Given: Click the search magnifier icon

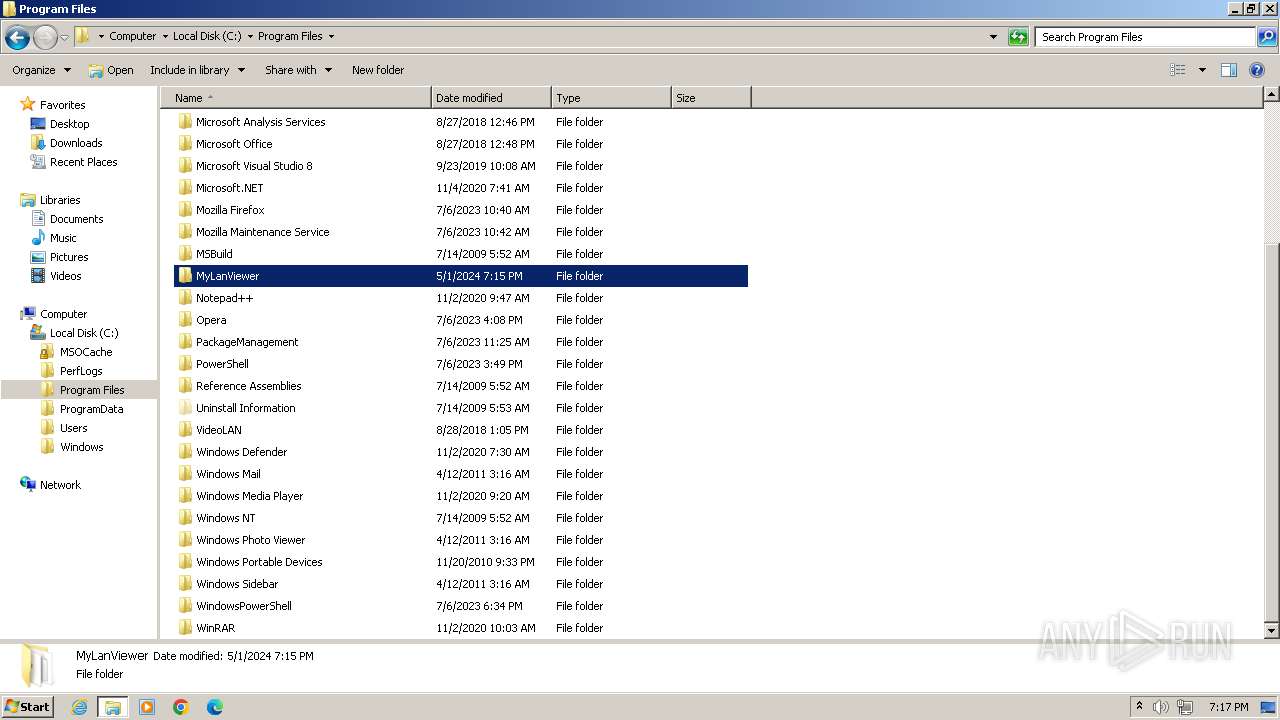Looking at the screenshot, I should click(1267, 37).
